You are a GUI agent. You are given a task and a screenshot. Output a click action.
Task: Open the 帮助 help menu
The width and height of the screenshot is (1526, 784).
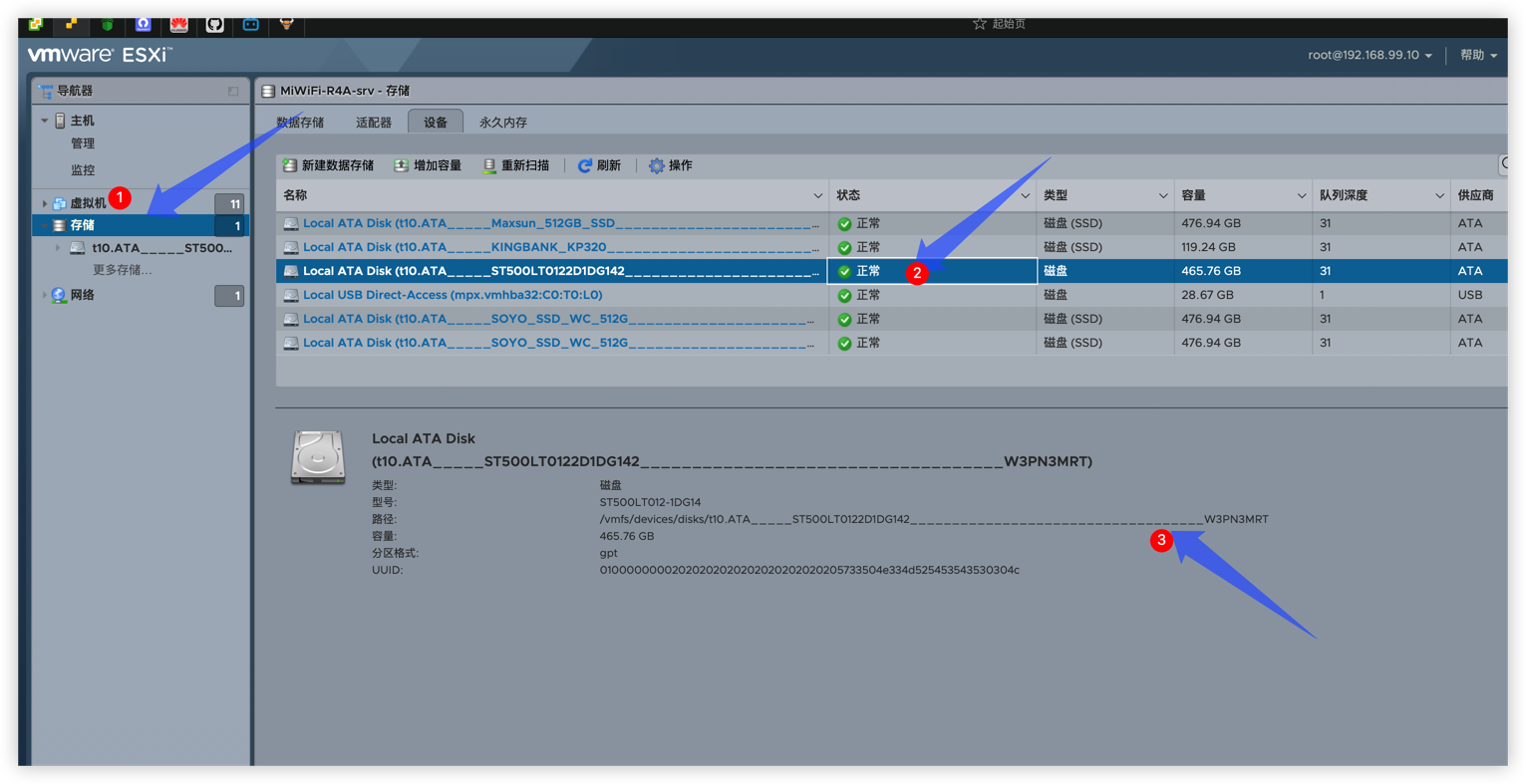click(1479, 55)
